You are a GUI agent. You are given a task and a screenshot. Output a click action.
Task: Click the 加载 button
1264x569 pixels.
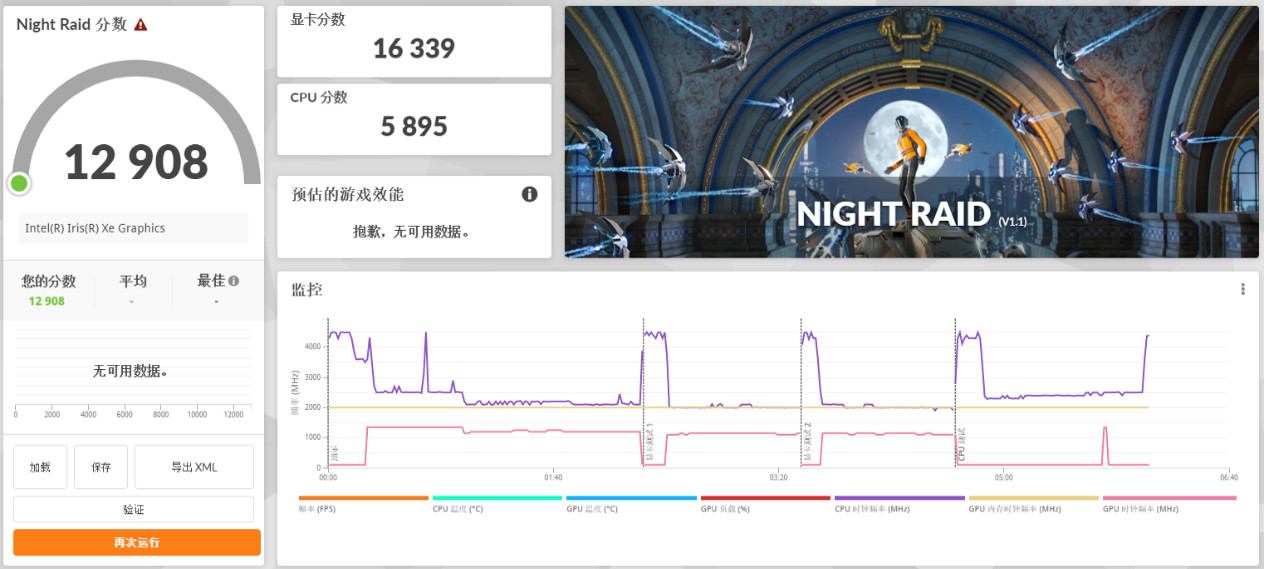pos(40,467)
